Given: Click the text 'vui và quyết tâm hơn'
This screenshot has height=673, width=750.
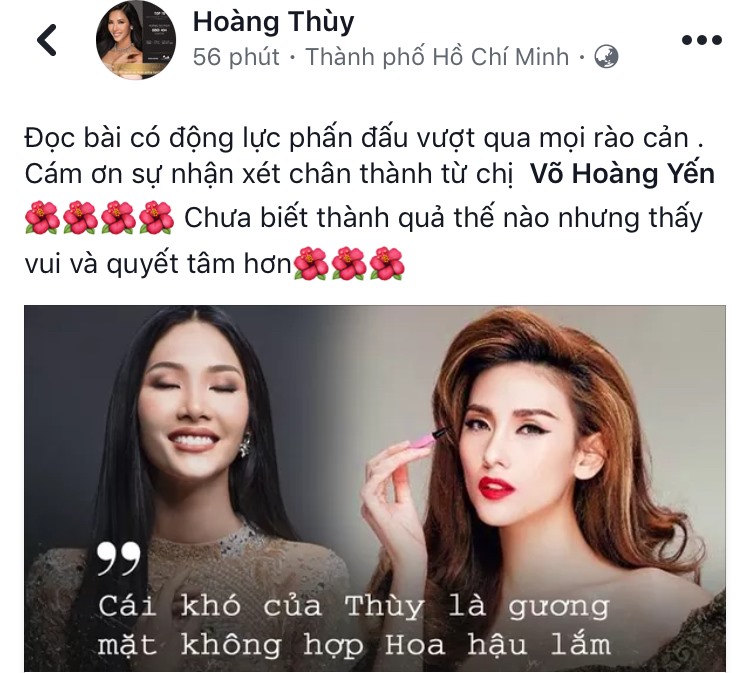Looking at the screenshot, I should coord(158,265).
